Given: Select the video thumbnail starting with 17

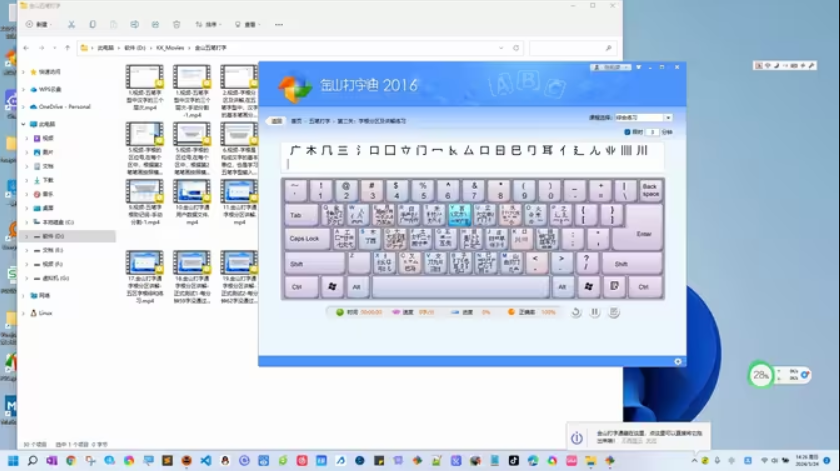Looking at the screenshot, I should click(x=144, y=277).
